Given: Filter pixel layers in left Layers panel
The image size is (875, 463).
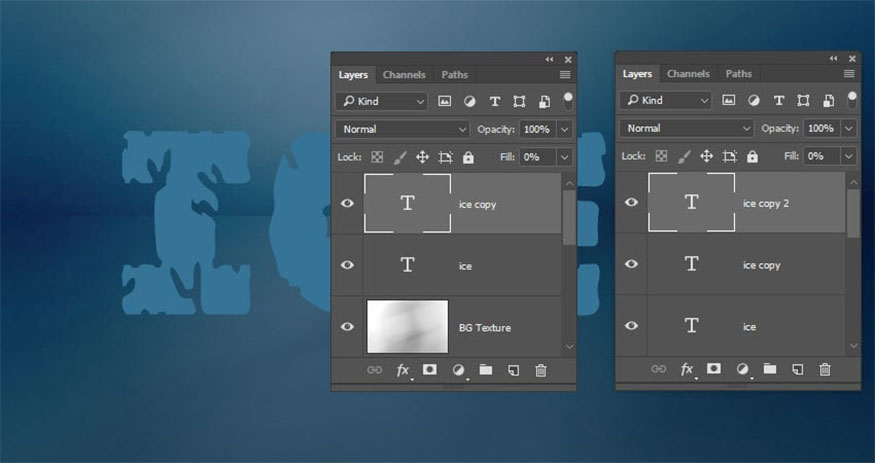Looking at the screenshot, I should [444, 101].
